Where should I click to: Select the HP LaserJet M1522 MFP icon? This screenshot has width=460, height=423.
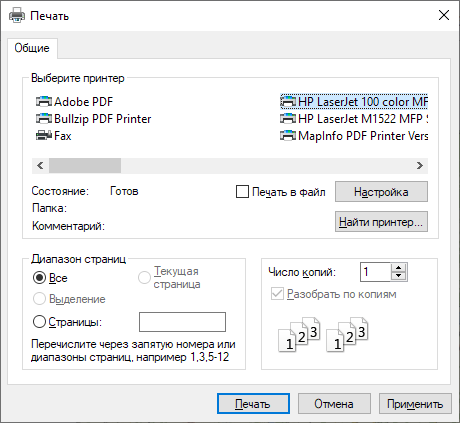(288, 119)
